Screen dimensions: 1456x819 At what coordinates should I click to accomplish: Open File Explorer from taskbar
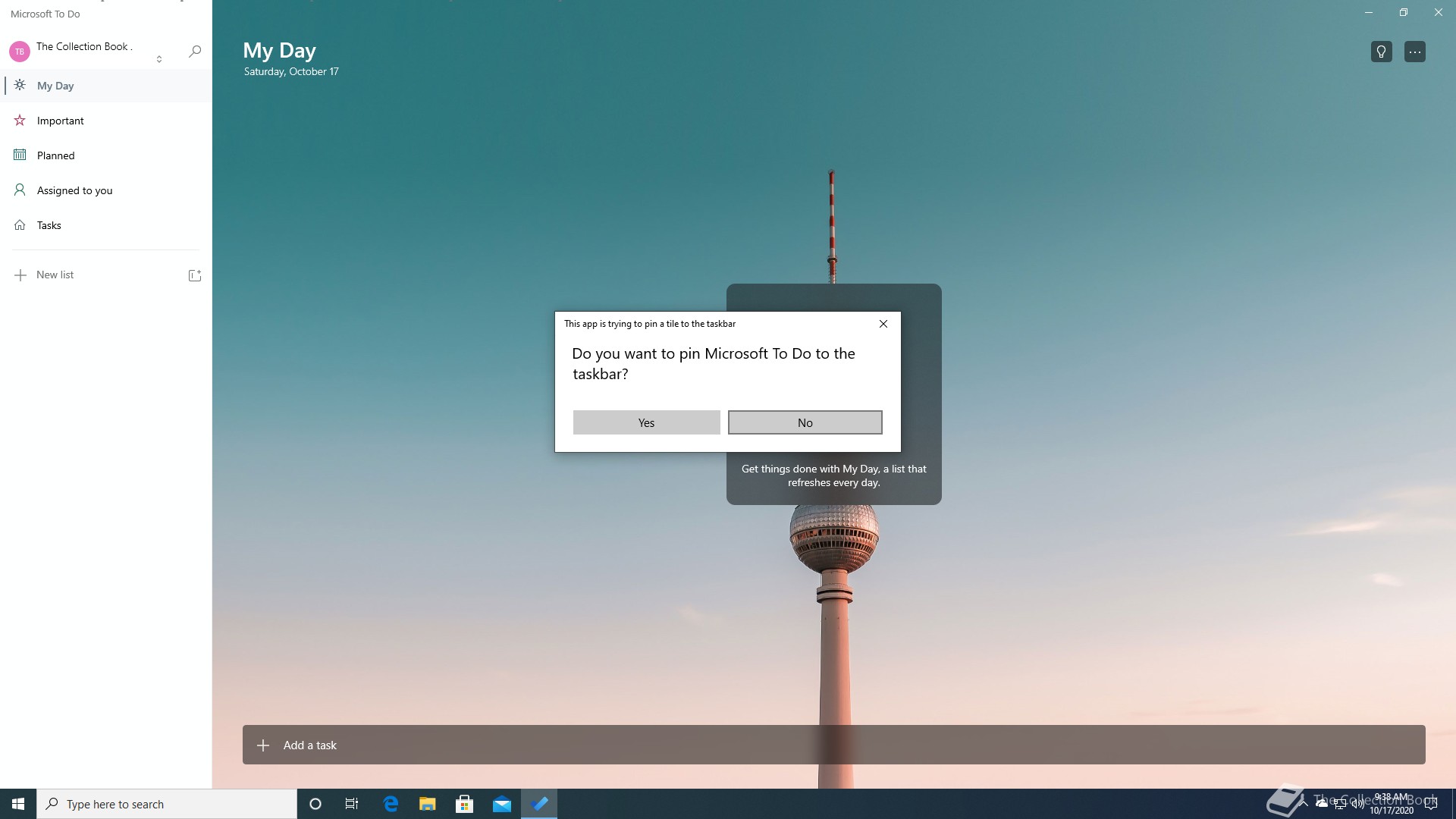coord(428,804)
